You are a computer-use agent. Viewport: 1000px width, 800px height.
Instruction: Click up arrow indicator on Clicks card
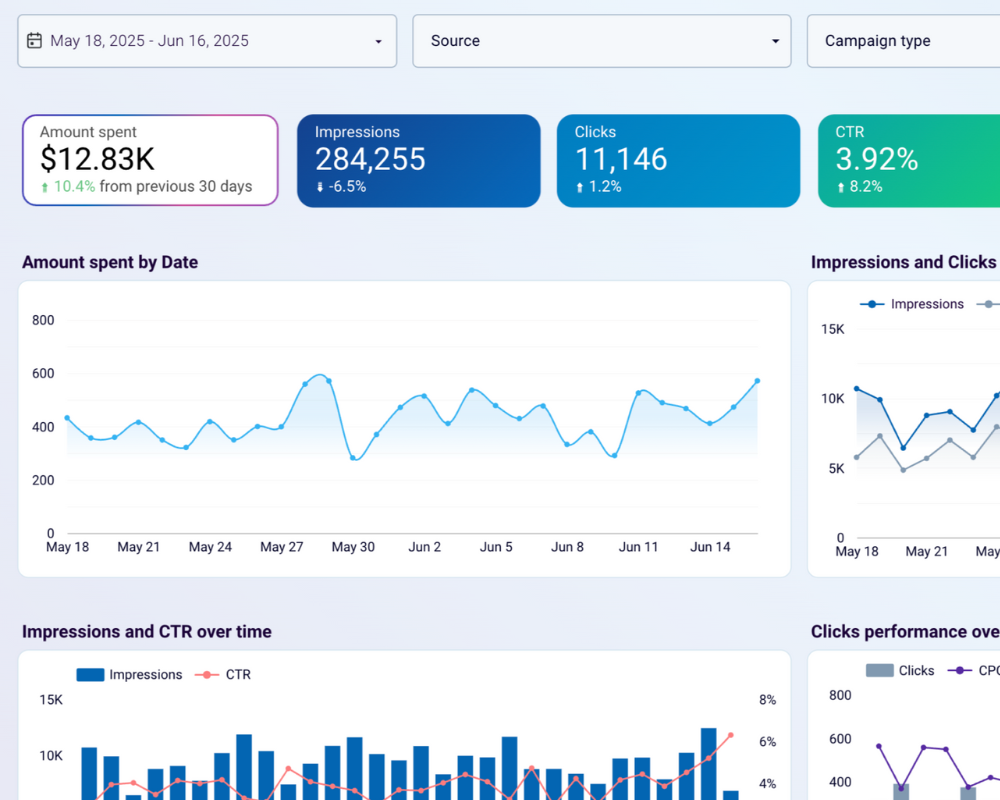pos(580,187)
